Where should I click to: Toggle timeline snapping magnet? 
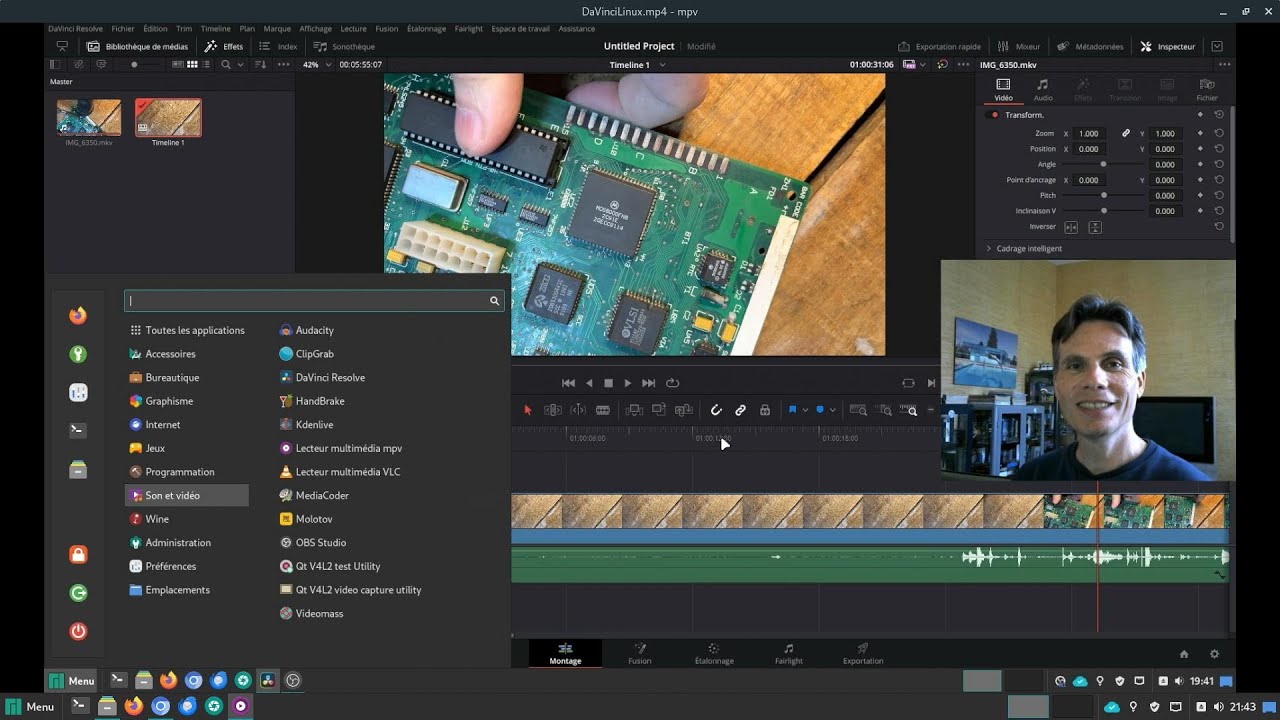tap(716, 410)
